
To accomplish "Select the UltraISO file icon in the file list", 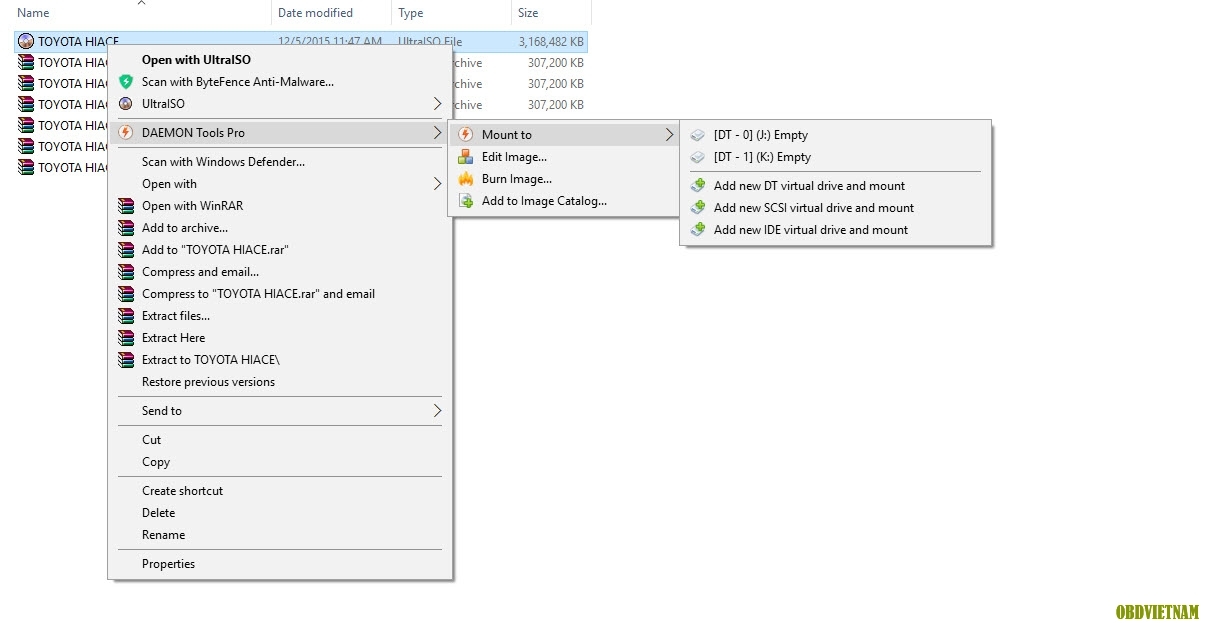I will pyautogui.click(x=26, y=42).
